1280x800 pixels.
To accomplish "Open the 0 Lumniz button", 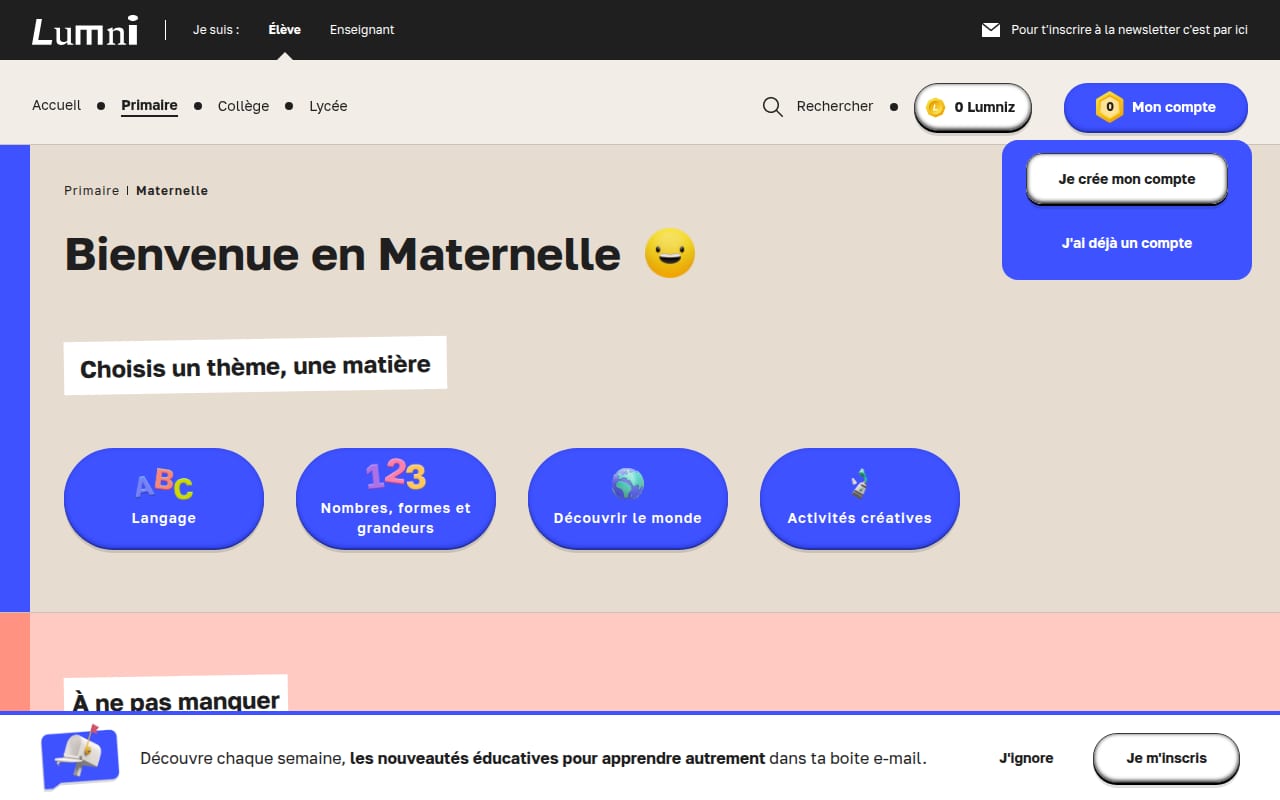I will click(973, 107).
